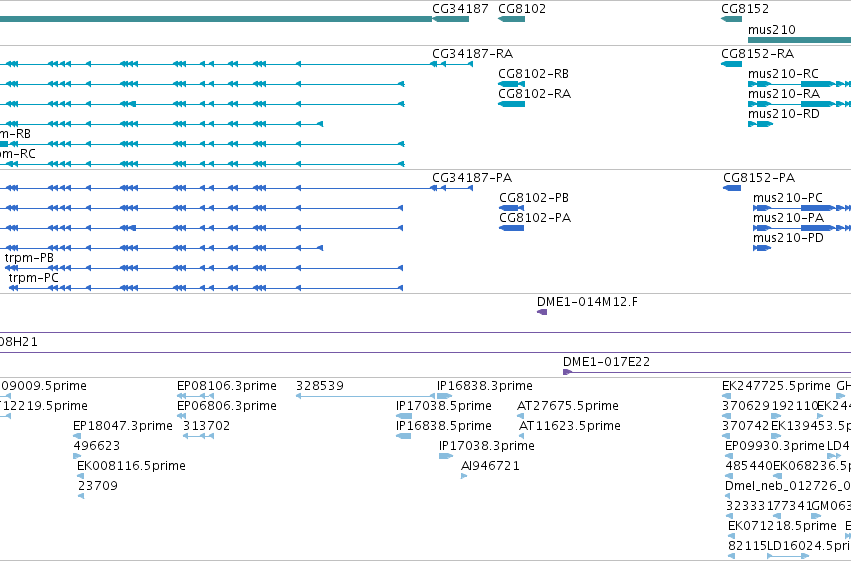Select the CG8152 gene label in top track

point(745,9)
